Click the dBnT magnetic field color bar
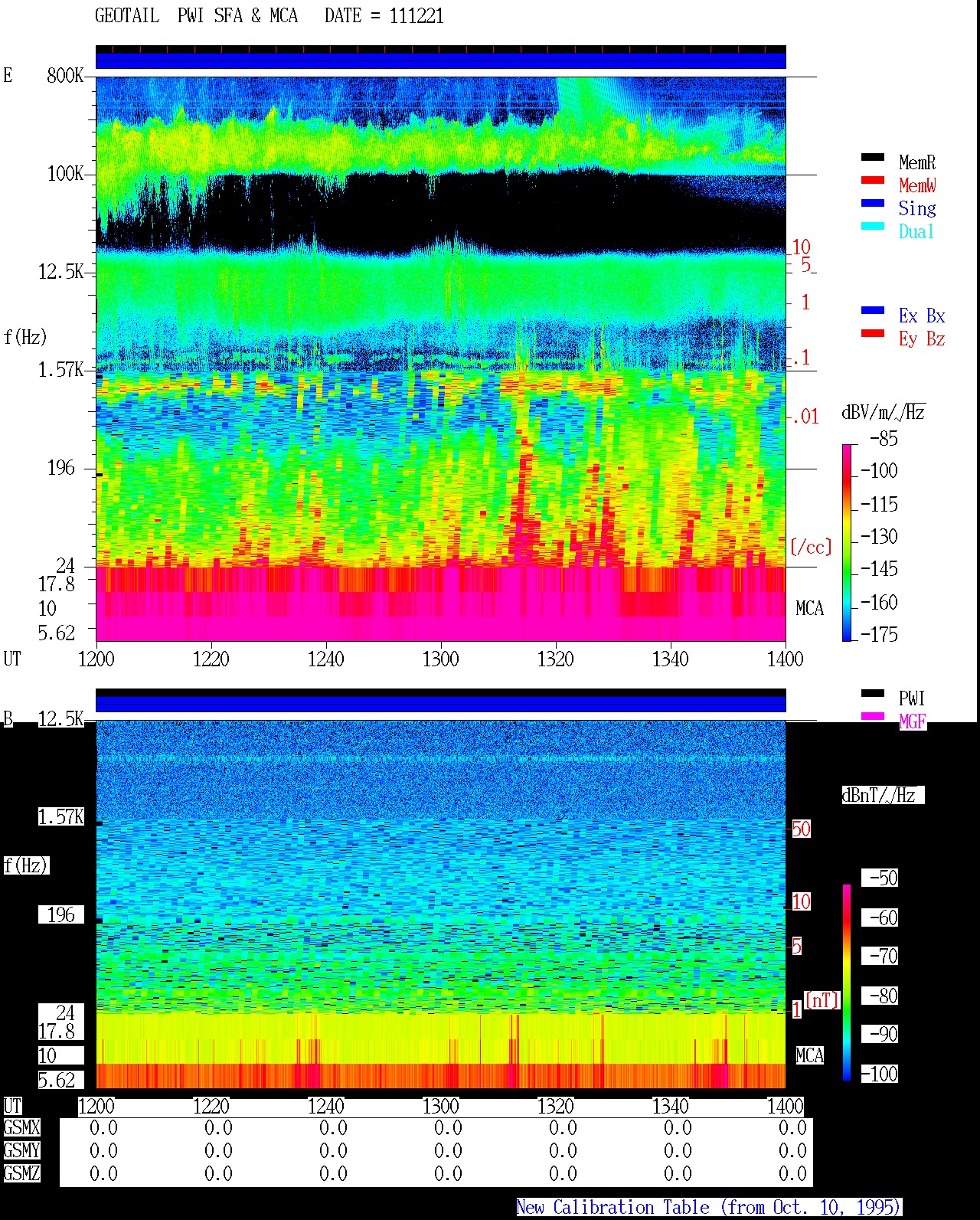 point(847,982)
